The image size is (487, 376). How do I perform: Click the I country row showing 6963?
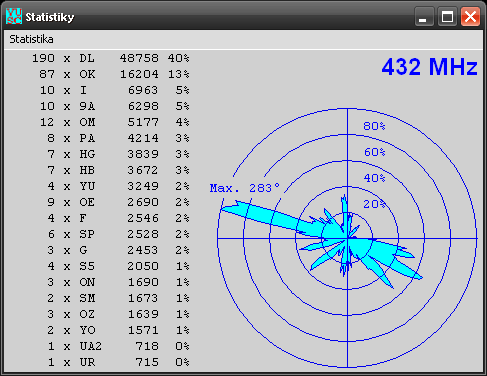115,90
